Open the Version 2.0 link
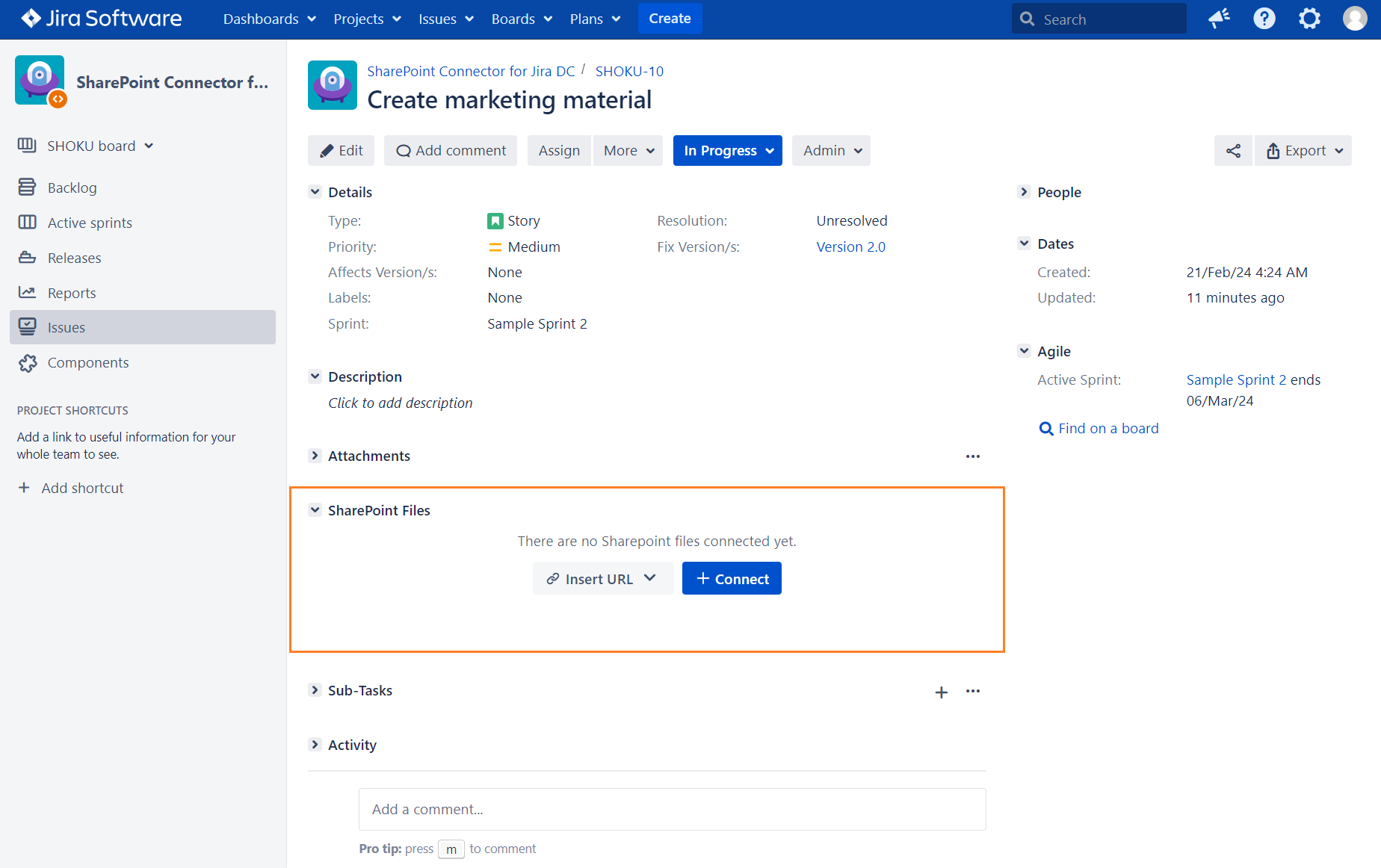 850,247
